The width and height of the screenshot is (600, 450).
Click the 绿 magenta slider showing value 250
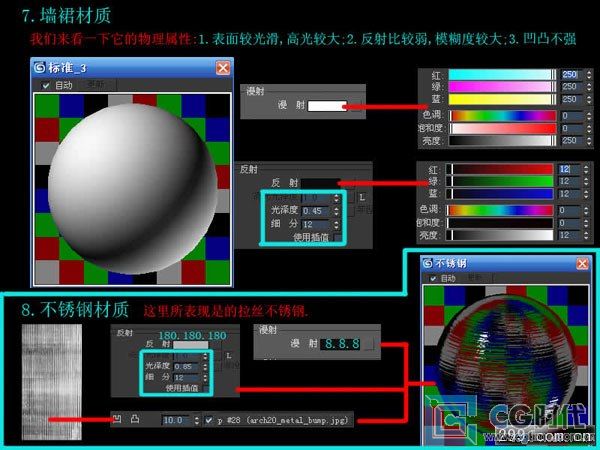pyautogui.click(x=502, y=87)
